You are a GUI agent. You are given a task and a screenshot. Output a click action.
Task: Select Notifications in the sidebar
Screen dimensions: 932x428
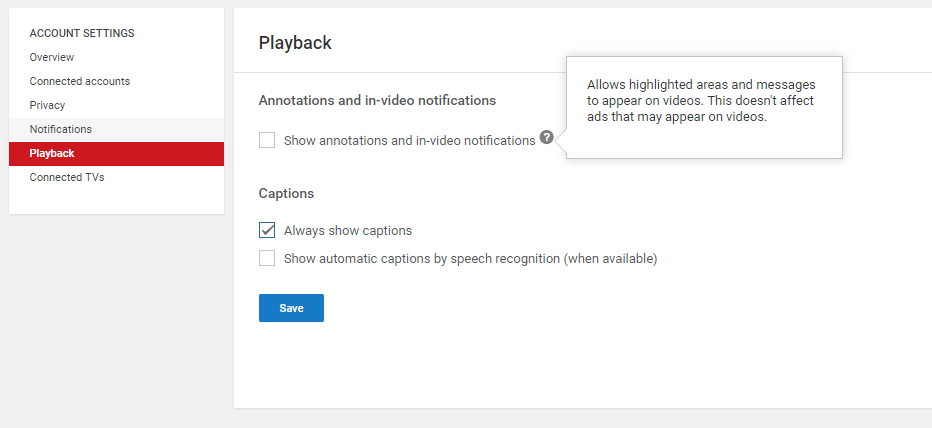pos(116,130)
